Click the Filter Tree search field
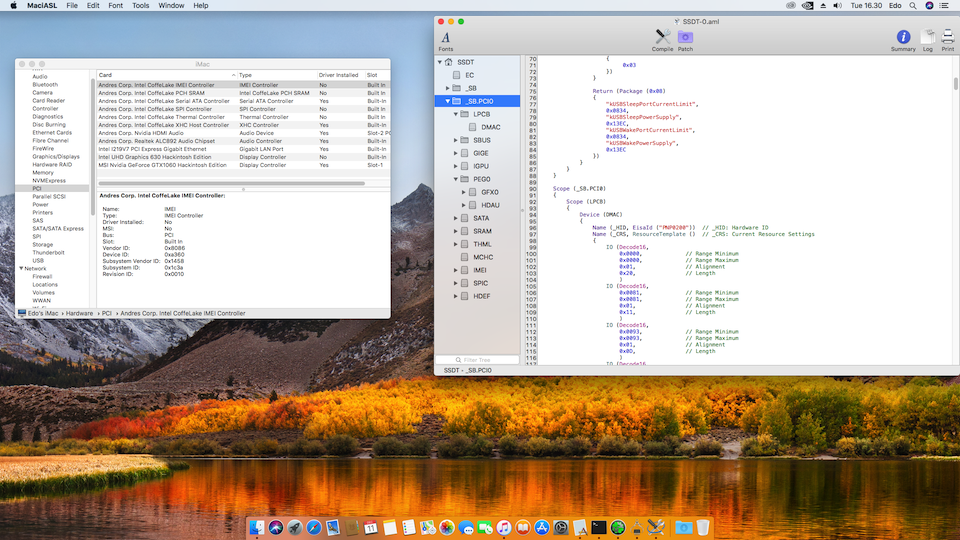The height and width of the screenshot is (540, 960). point(477,360)
